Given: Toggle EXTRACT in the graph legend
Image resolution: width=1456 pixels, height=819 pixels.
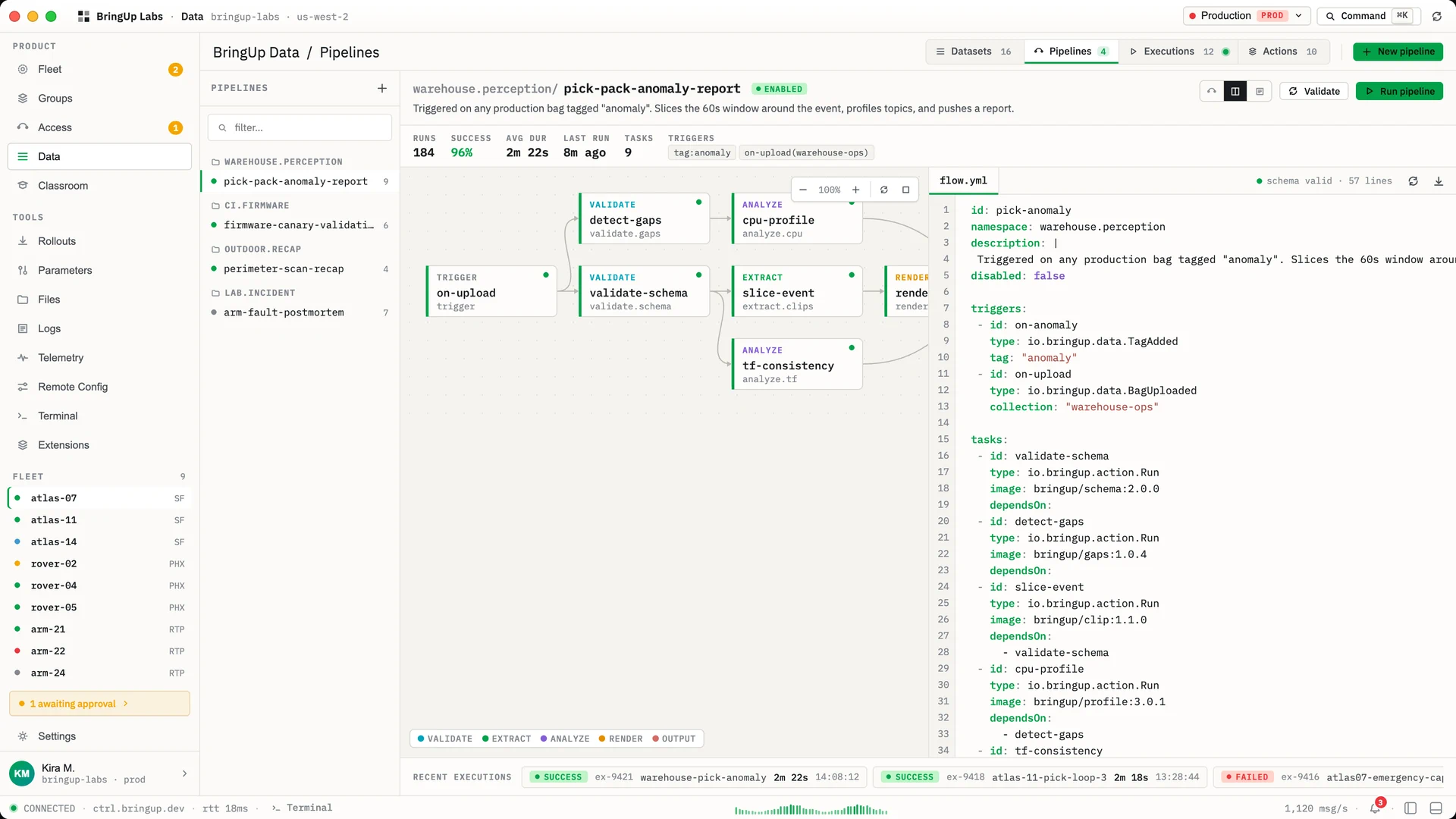Looking at the screenshot, I should point(507,739).
